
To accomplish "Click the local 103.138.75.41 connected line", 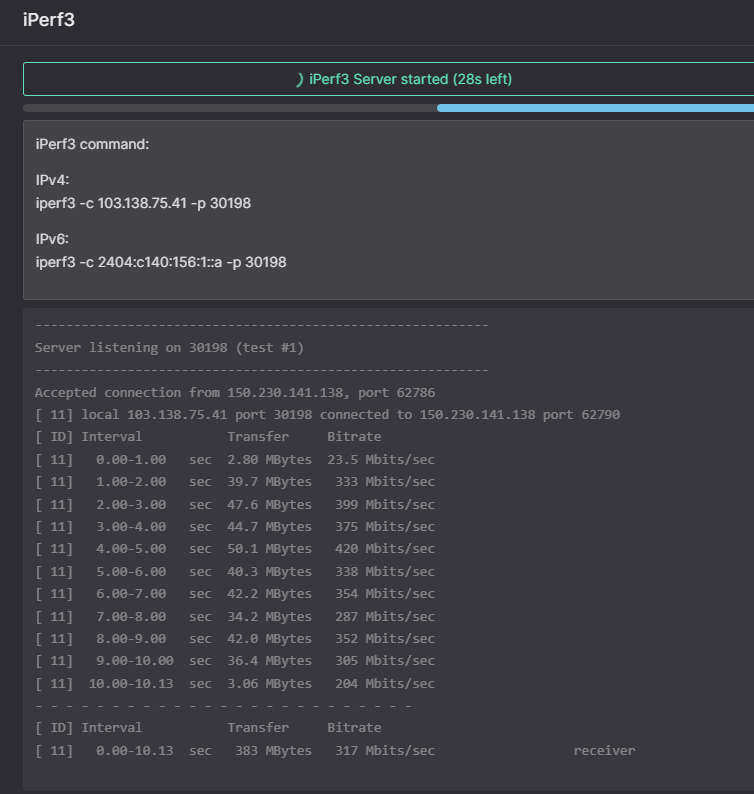I will 327,415.
